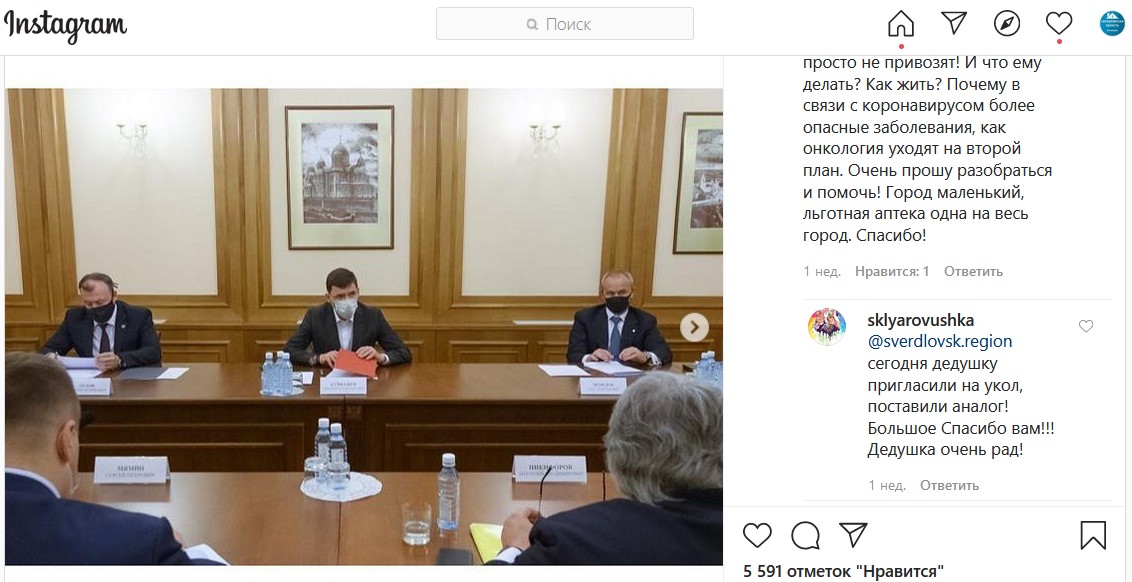This screenshot has width=1132, height=582.
Task: Open the sklyarovushka username link
Action: (x=920, y=320)
